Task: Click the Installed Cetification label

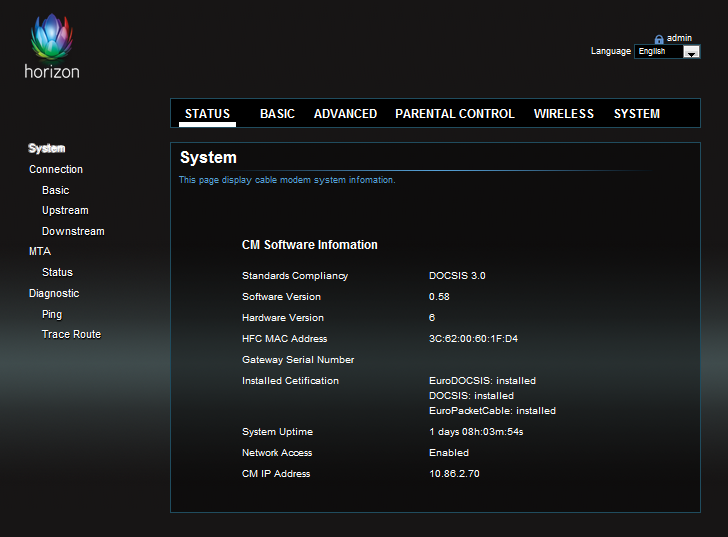Action: pyautogui.click(x=290, y=381)
